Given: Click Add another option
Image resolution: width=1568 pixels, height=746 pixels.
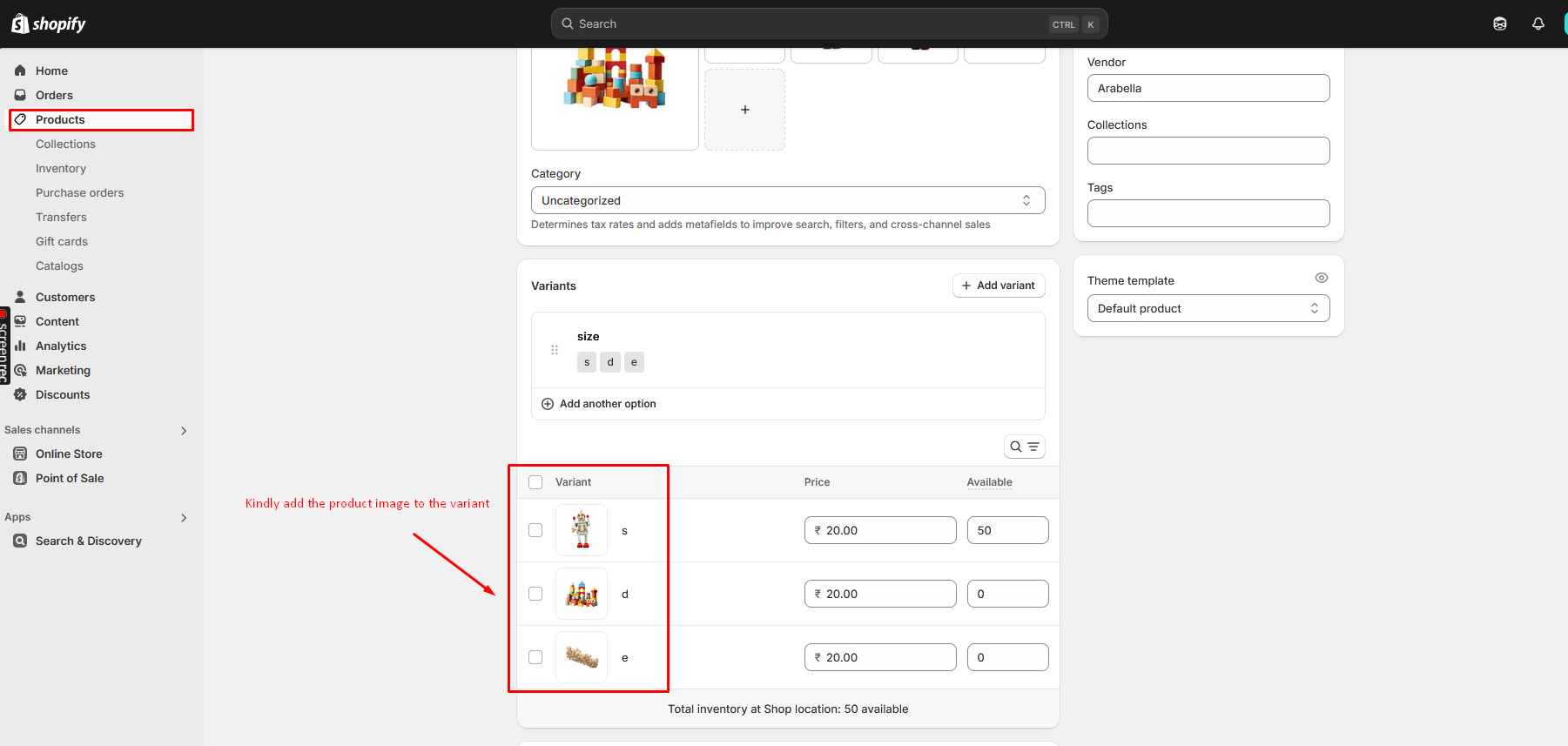Looking at the screenshot, I should pos(599,404).
